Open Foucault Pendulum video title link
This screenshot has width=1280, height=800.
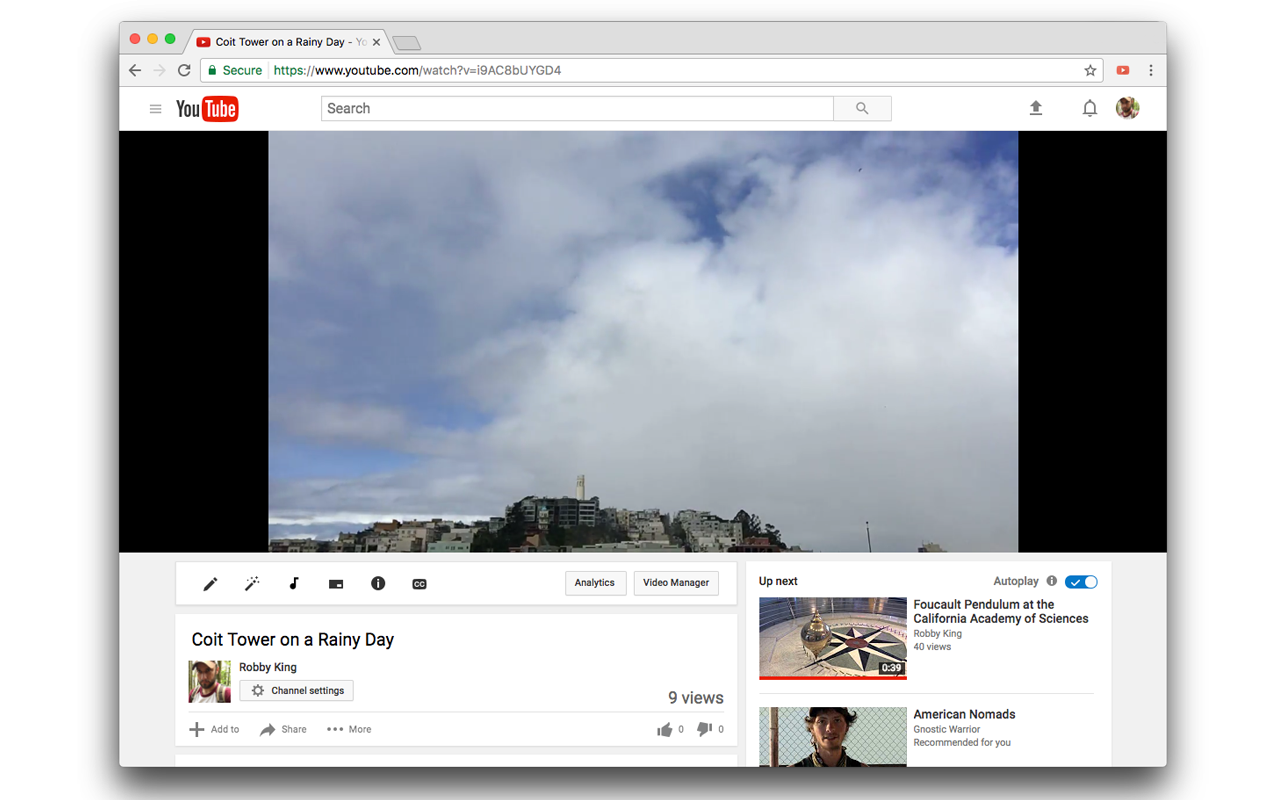point(1000,611)
